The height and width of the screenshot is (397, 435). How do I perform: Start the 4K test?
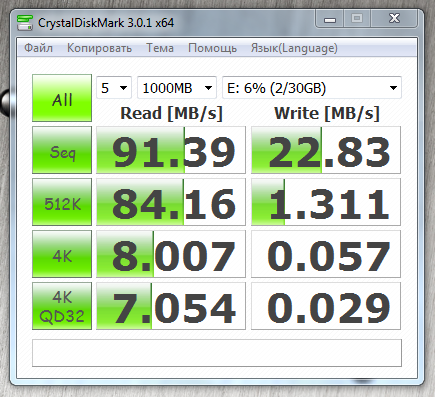tap(62, 254)
